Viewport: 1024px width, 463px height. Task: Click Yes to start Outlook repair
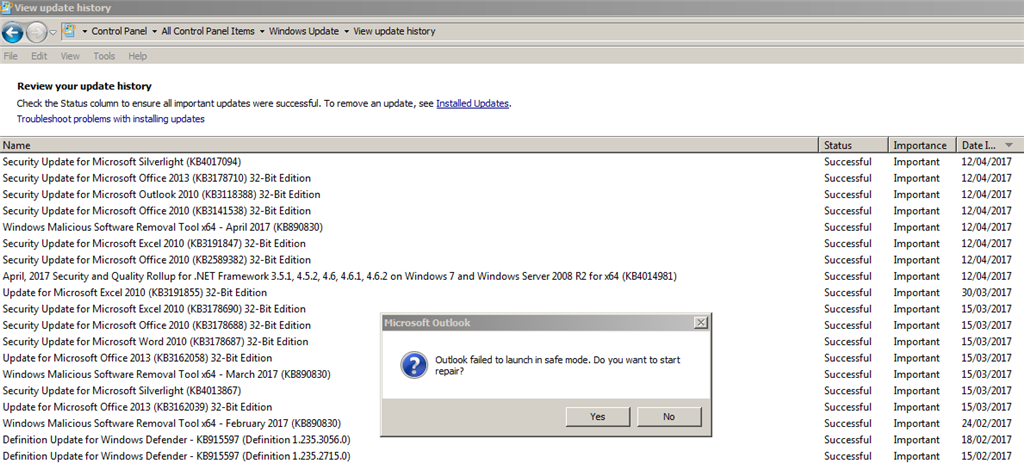(598, 417)
